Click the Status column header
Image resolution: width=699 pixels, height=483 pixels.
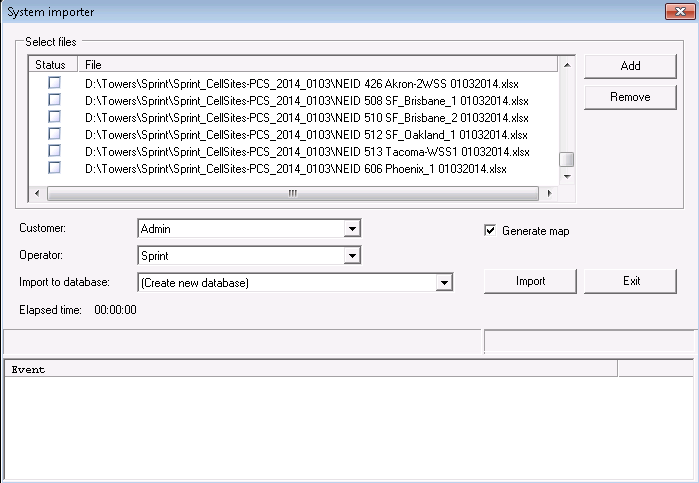[50, 65]
